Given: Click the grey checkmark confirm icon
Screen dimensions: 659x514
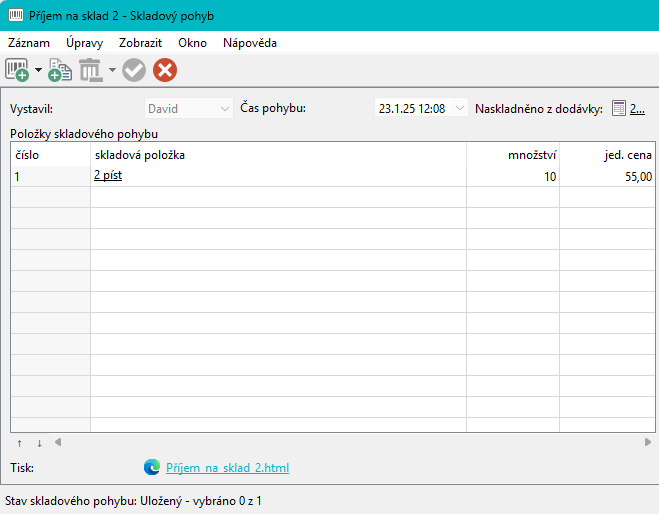Looking at the screenshot, I should pyautogui.click(x=134, y=70).
